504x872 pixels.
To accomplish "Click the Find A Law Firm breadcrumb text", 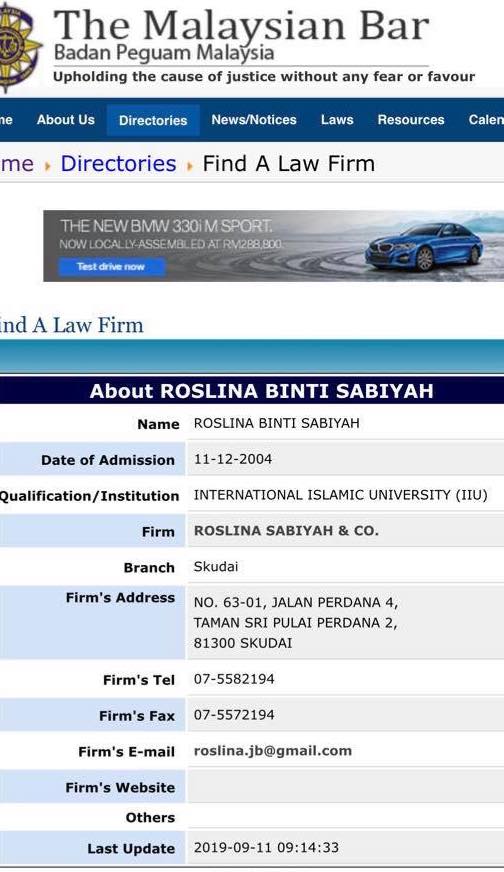I will 289,164.
